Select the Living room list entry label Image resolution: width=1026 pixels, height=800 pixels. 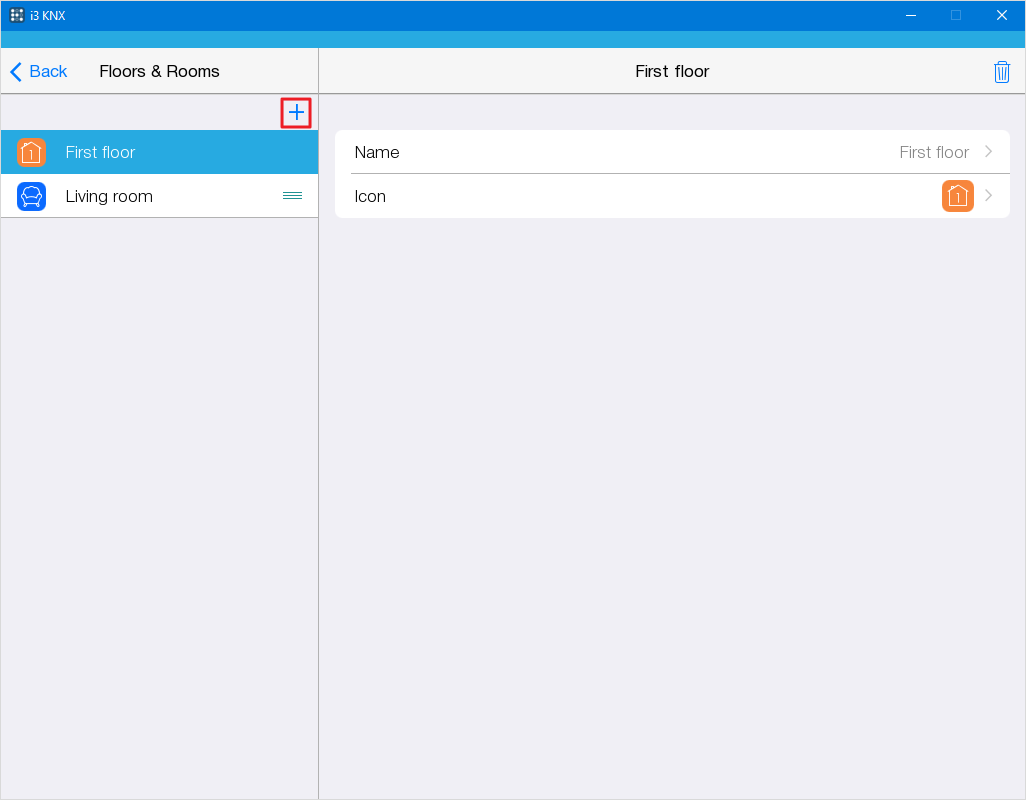pos(109,196)
